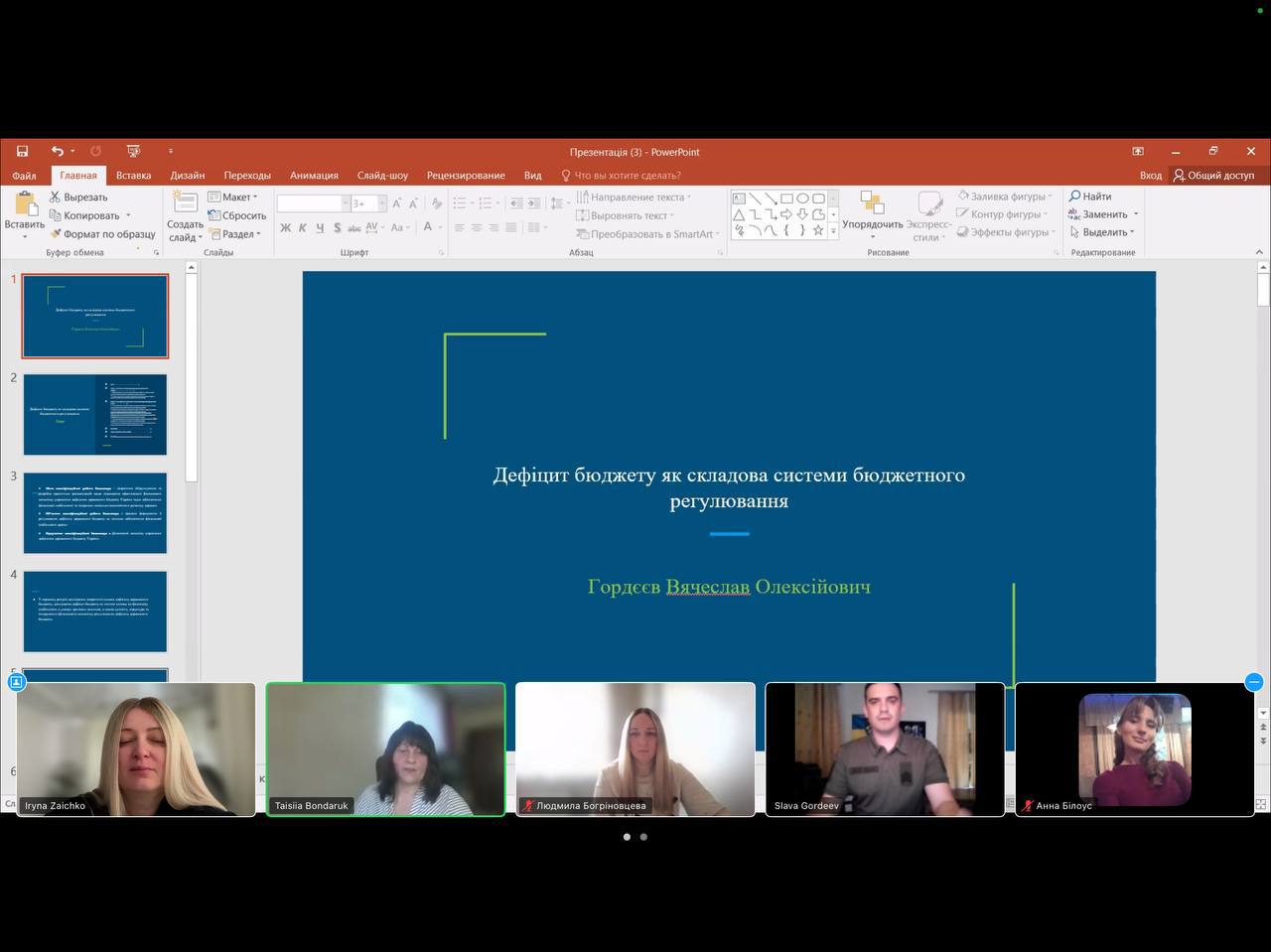Go to second page dot of video gallery
Screen dimensions: 1271x952
coord(643,837)
